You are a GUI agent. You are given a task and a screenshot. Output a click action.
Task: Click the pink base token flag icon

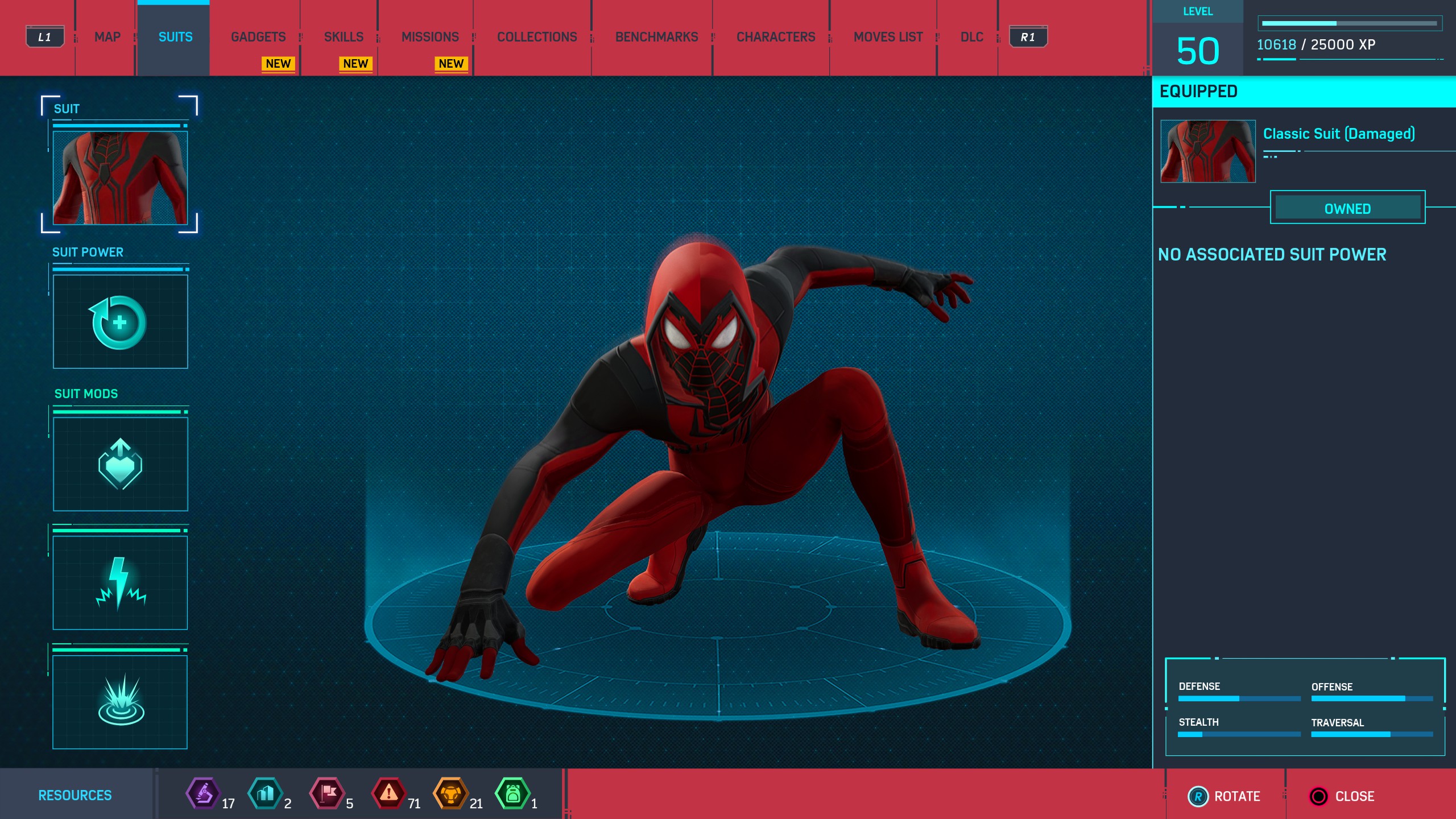tap(327, 793)
